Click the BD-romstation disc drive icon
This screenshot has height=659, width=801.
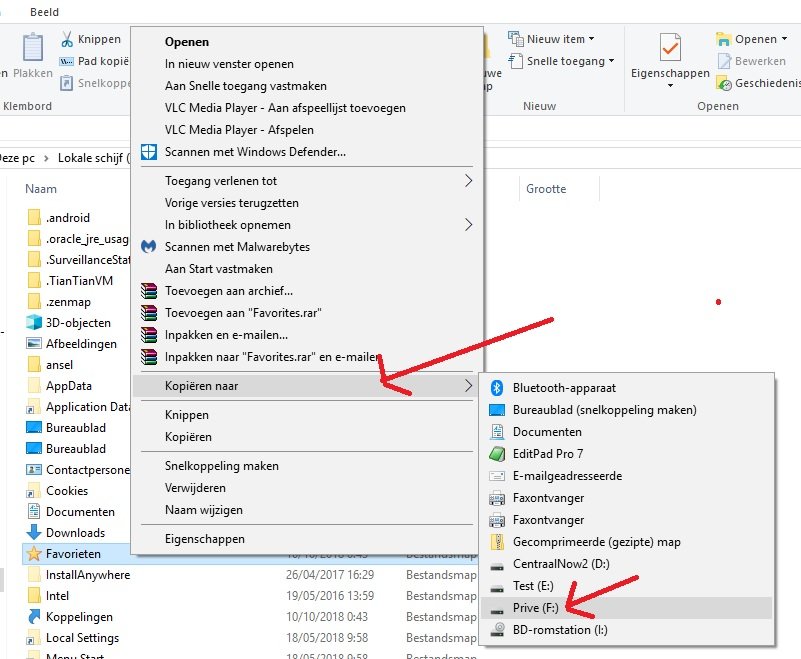(x=497, y=629)
